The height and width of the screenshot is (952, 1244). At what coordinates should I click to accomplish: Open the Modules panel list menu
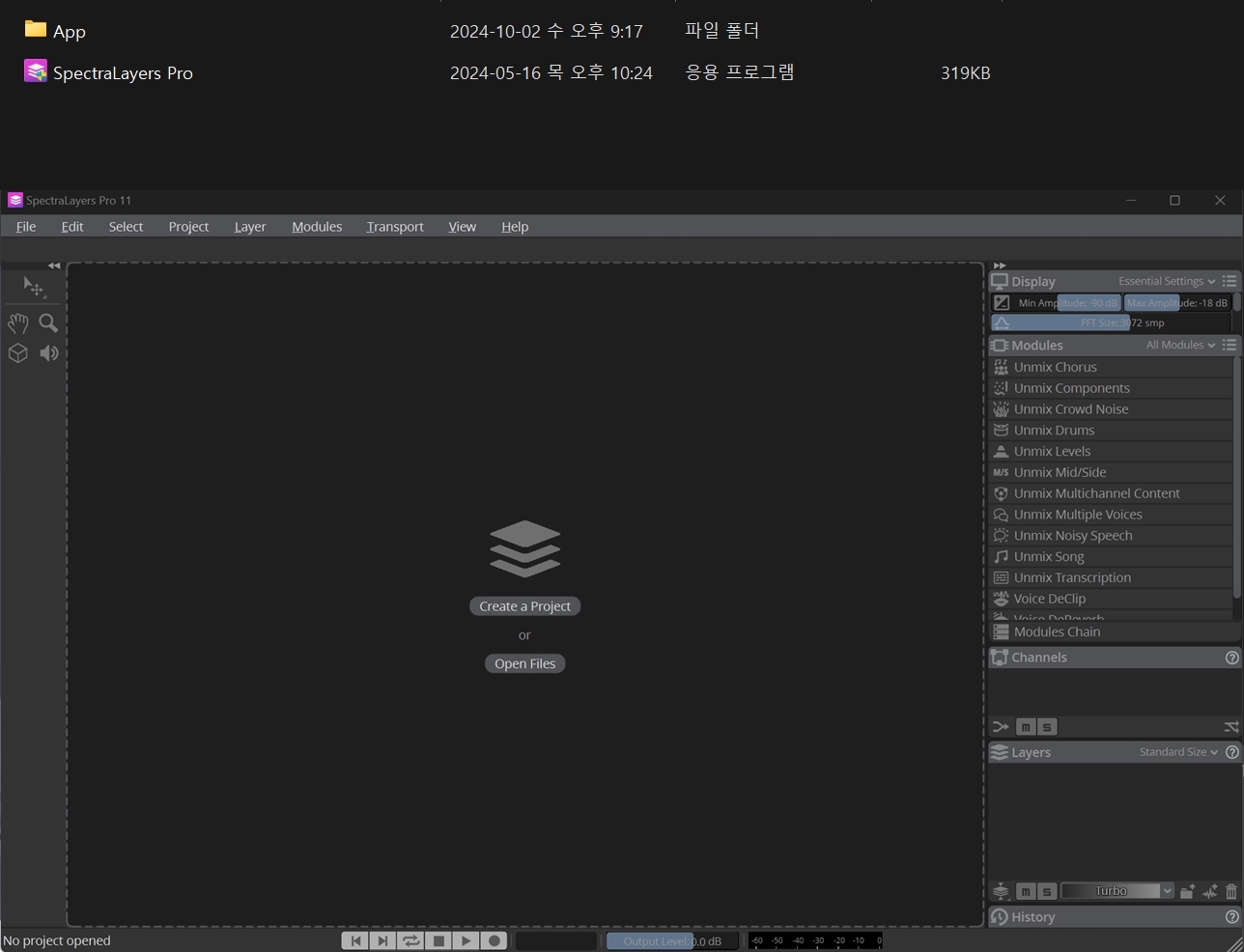pos(1230,345)
